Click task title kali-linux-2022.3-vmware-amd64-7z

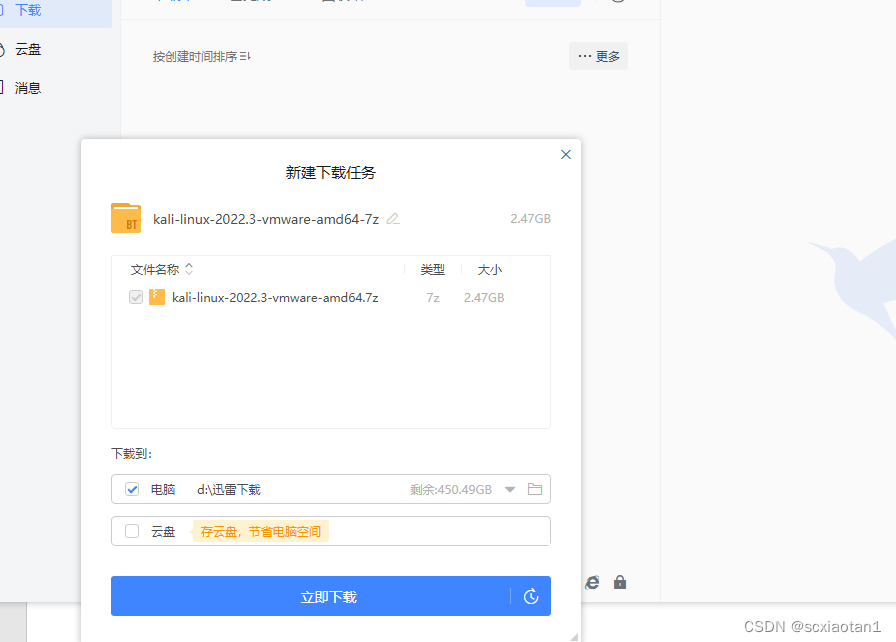pos(266,219)
